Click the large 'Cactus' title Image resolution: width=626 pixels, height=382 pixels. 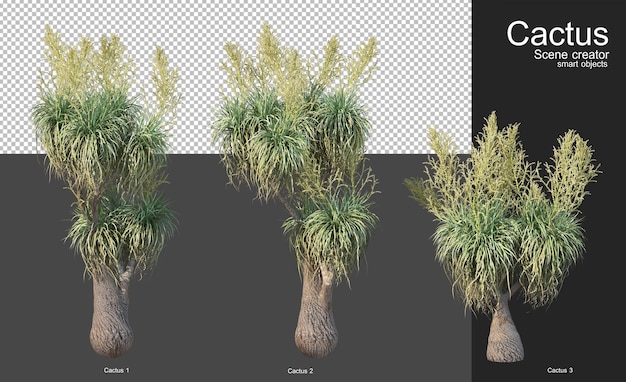coord(557,34)
